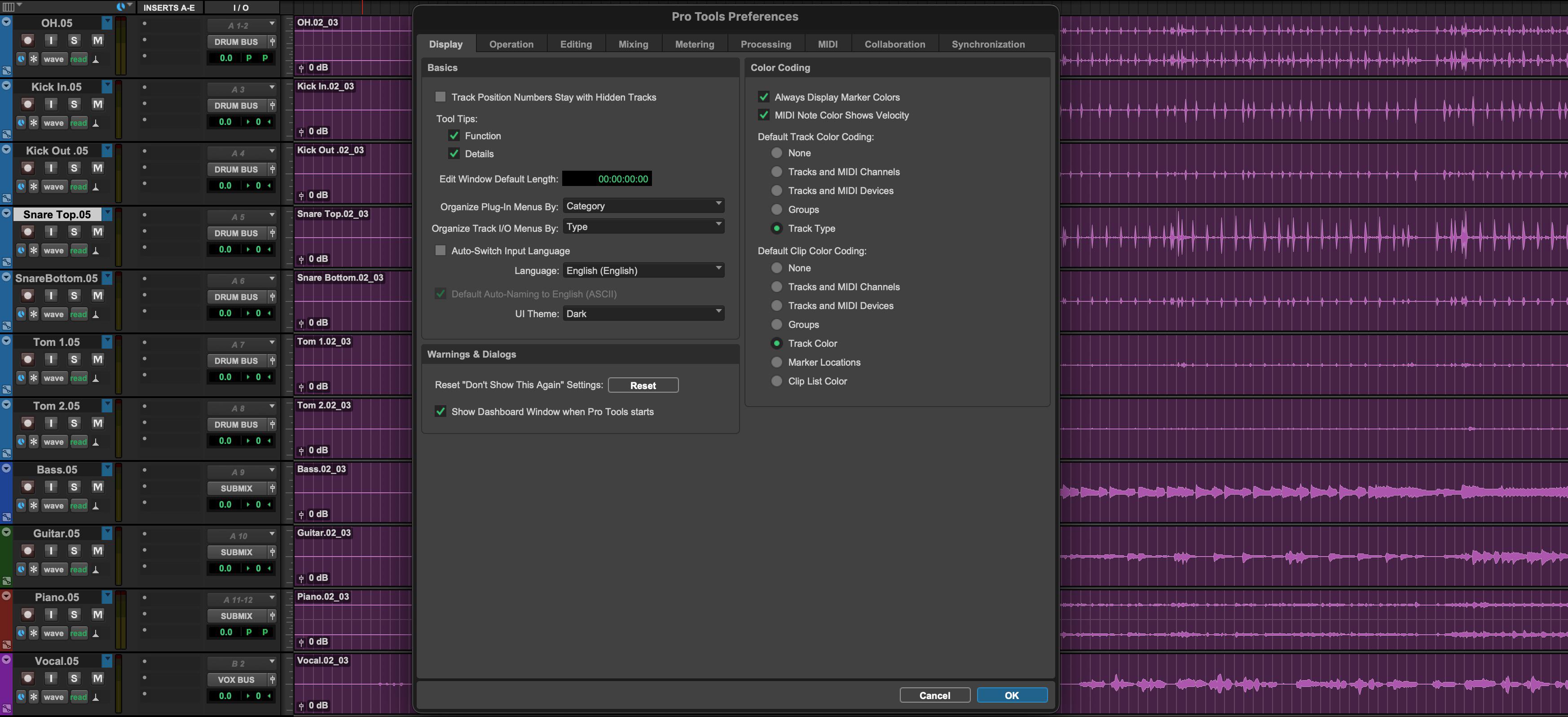Enable input monitoring on Bass.05 track

click(51, 487)
